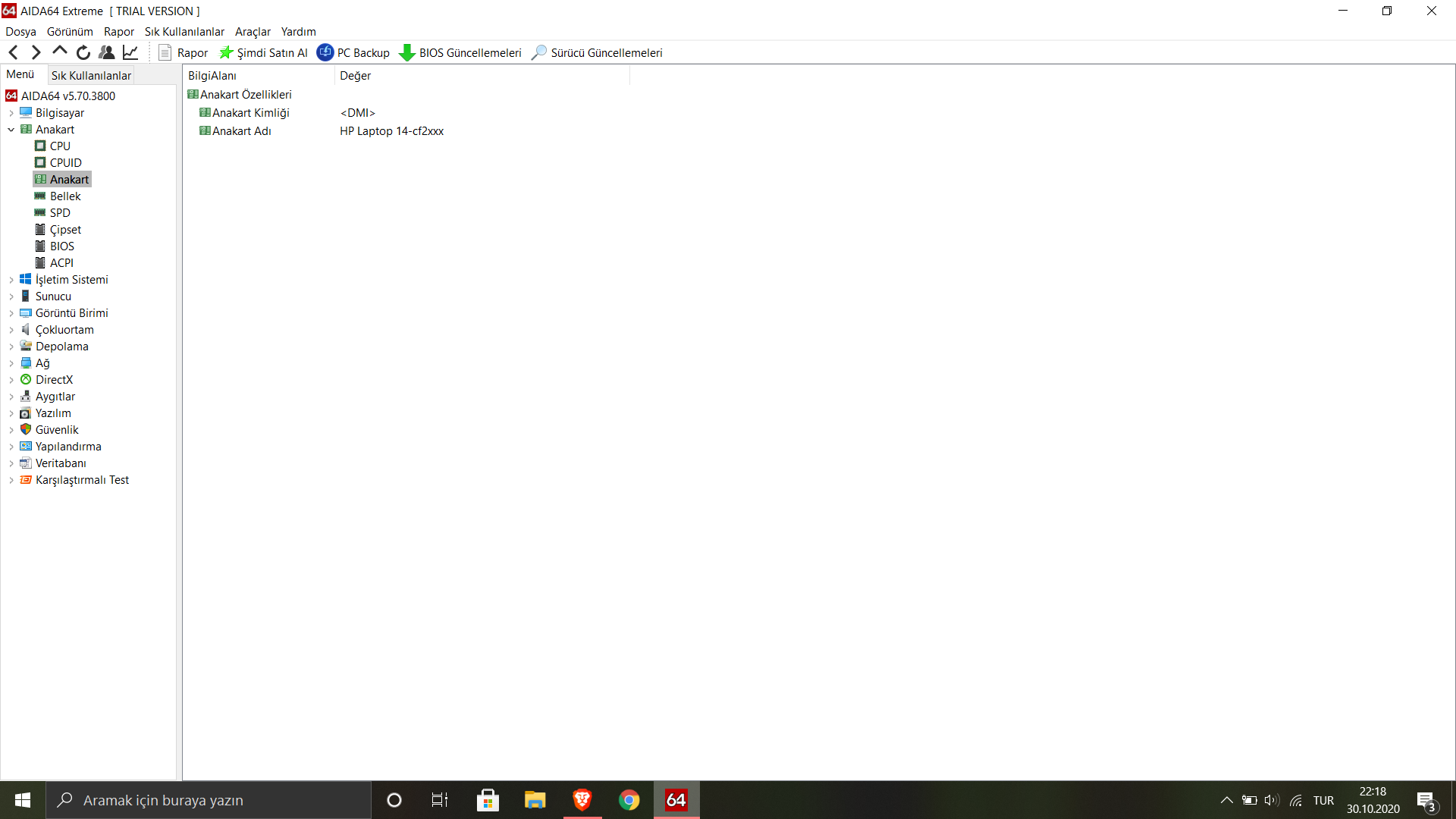1456x819 pixels.
Task: Switch to the Sık Kullanılanlar tab
Action: (x=91, y=75)
